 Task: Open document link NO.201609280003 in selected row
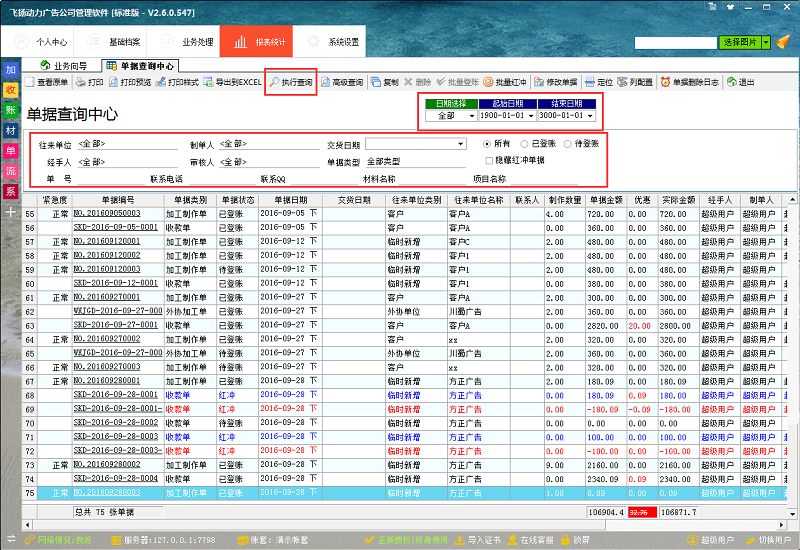pos(107,493)
